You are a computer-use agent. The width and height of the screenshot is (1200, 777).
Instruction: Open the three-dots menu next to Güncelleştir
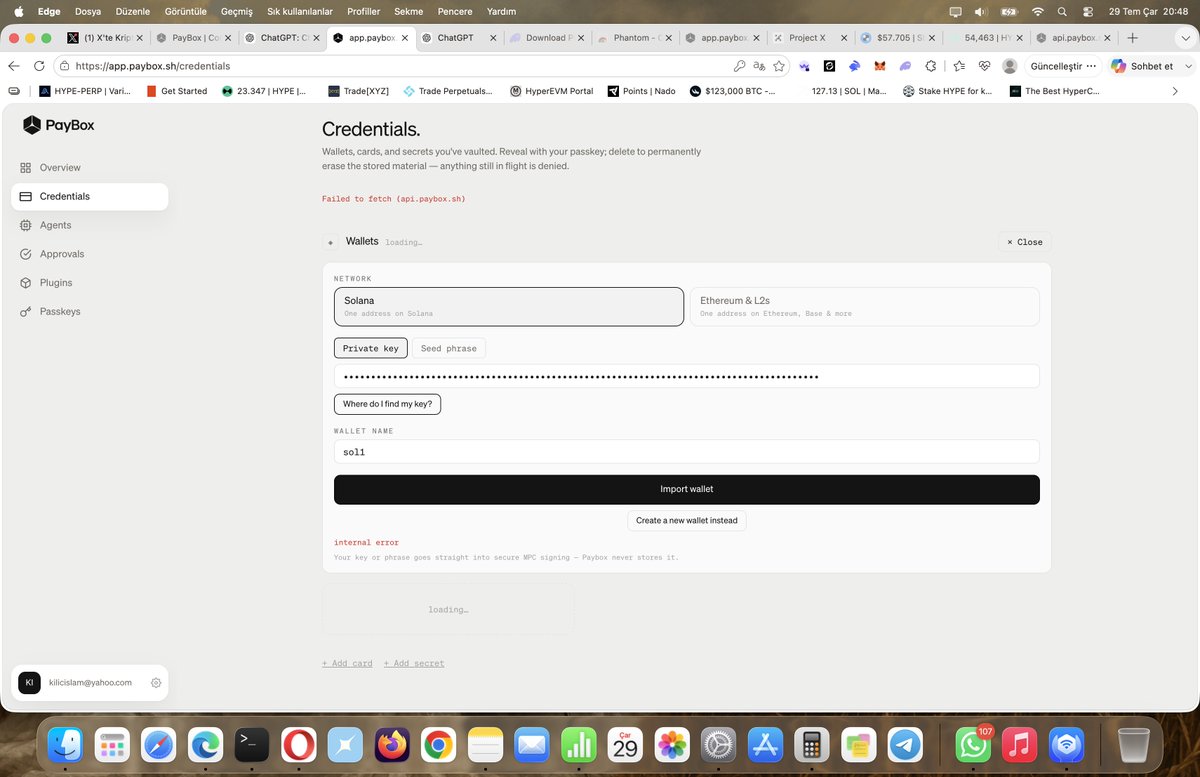point(1092,66)
